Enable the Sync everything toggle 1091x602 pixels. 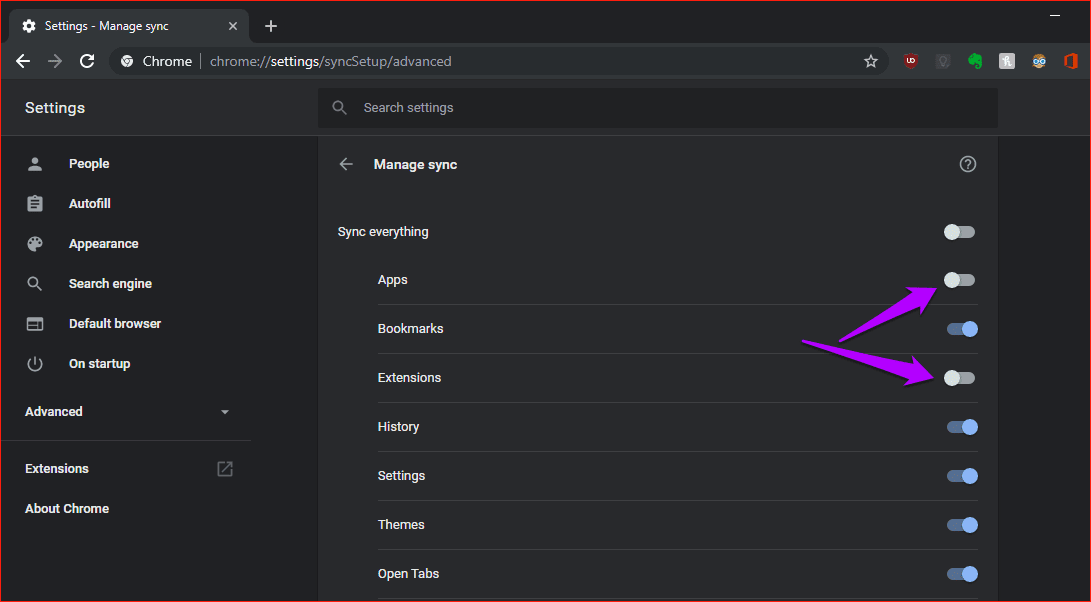959,232
